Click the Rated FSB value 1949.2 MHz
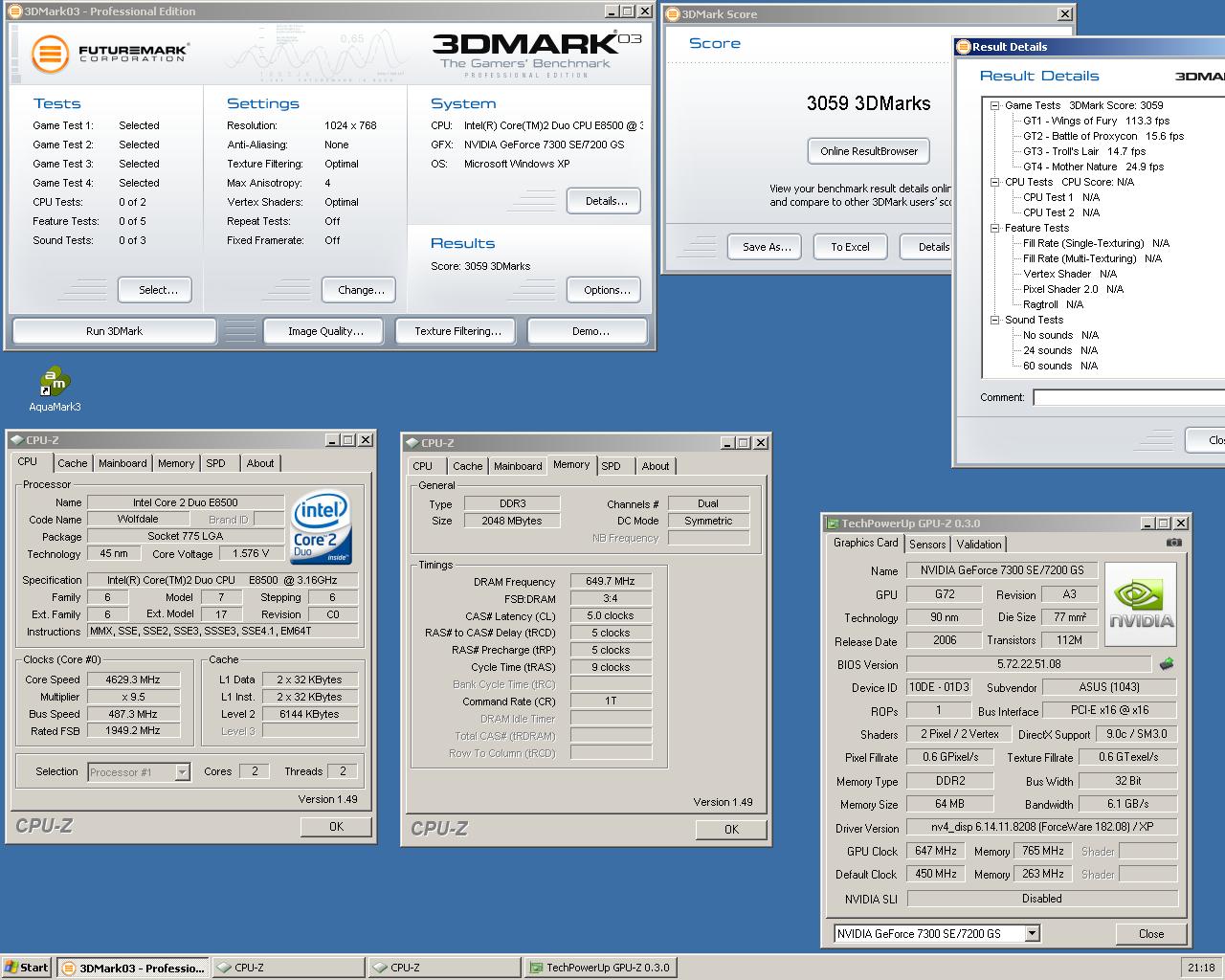 click(x=133, y=730)
